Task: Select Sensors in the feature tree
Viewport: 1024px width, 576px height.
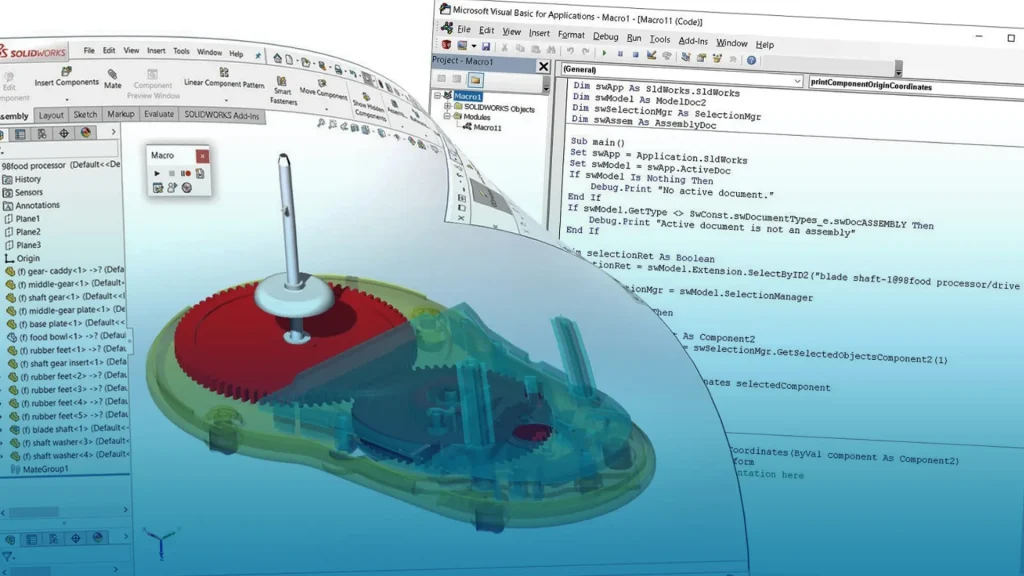Action: tap(23, 192)
